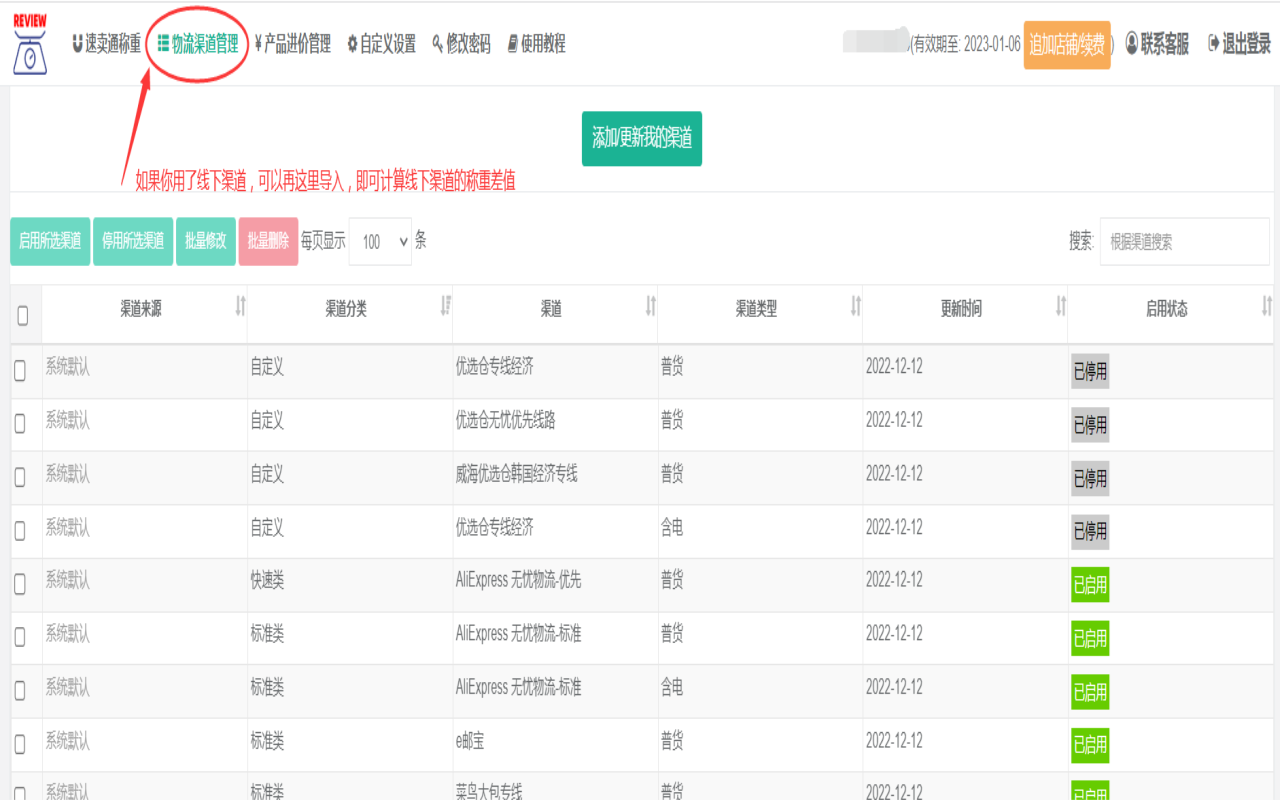Open the 使用教程 book icon
This screenshot has height=800, width=1280.
[x=513, y=44]
